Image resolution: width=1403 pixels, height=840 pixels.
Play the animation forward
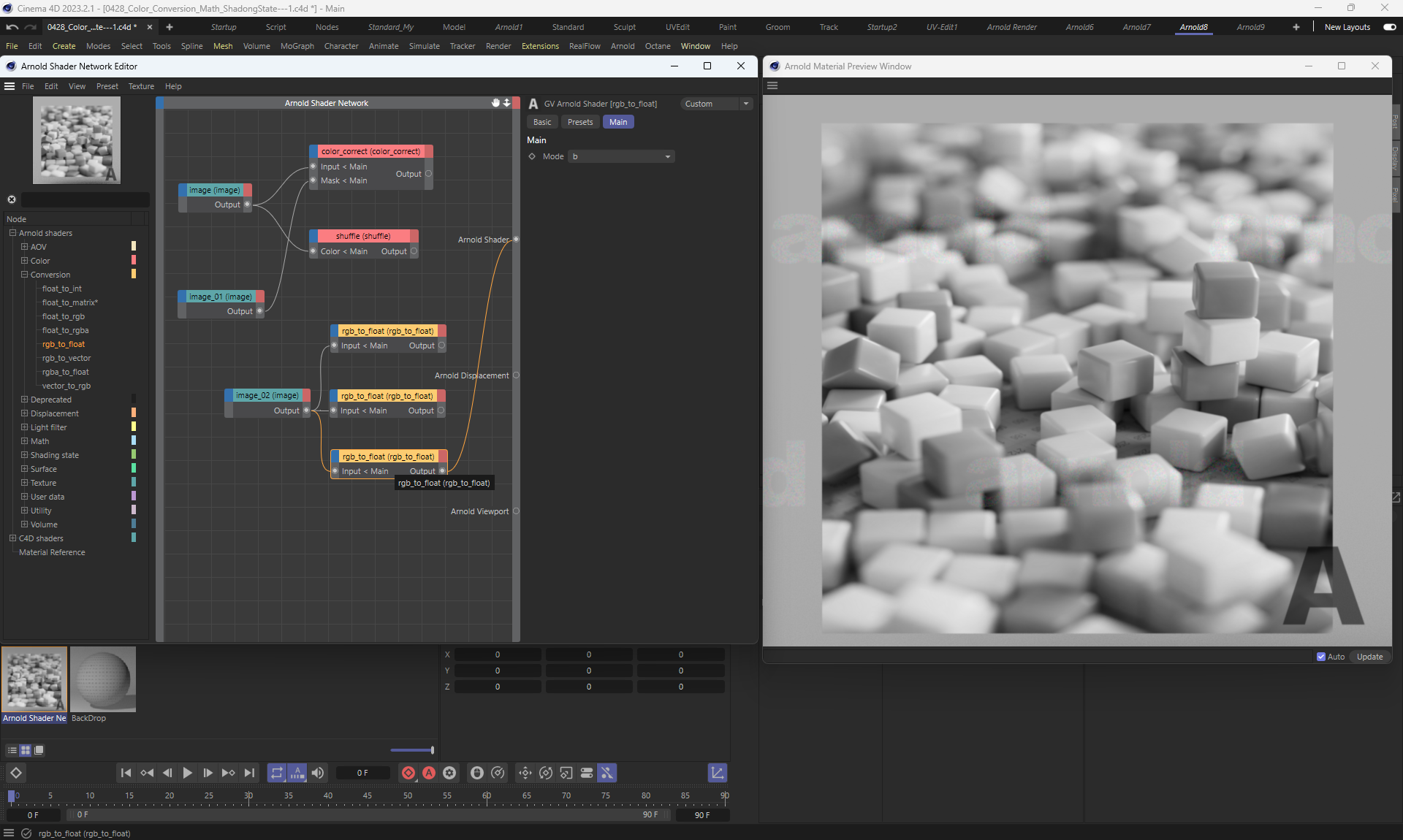tap(187, 773)
